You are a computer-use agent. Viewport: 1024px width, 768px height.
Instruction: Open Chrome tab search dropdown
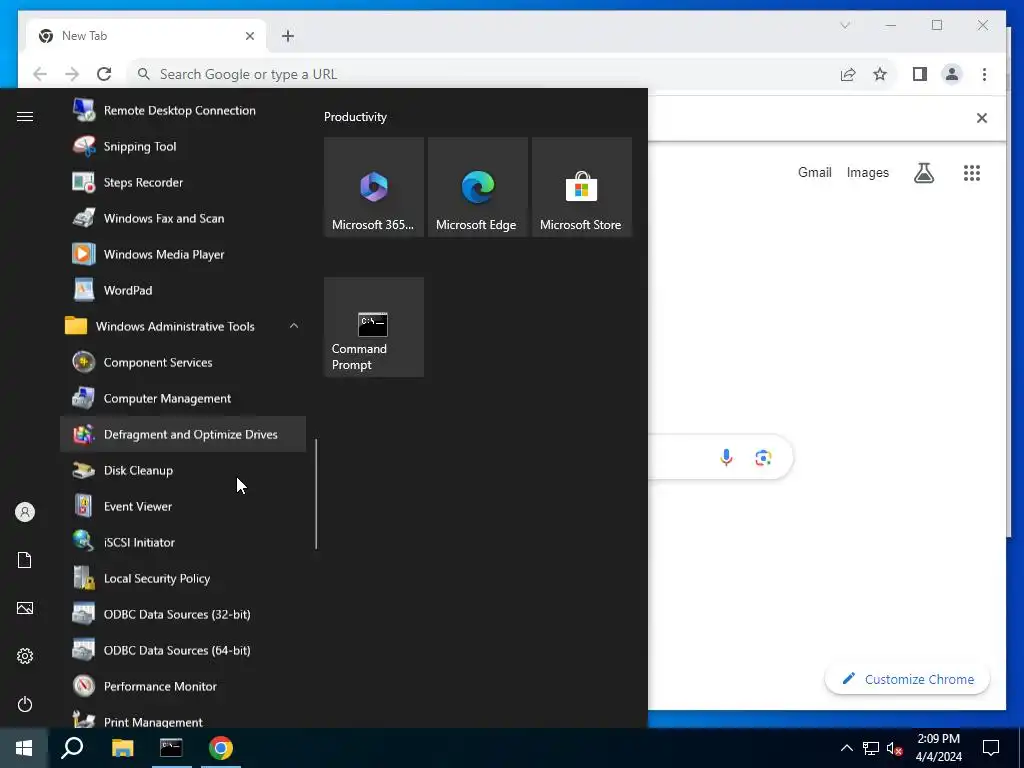845,25
